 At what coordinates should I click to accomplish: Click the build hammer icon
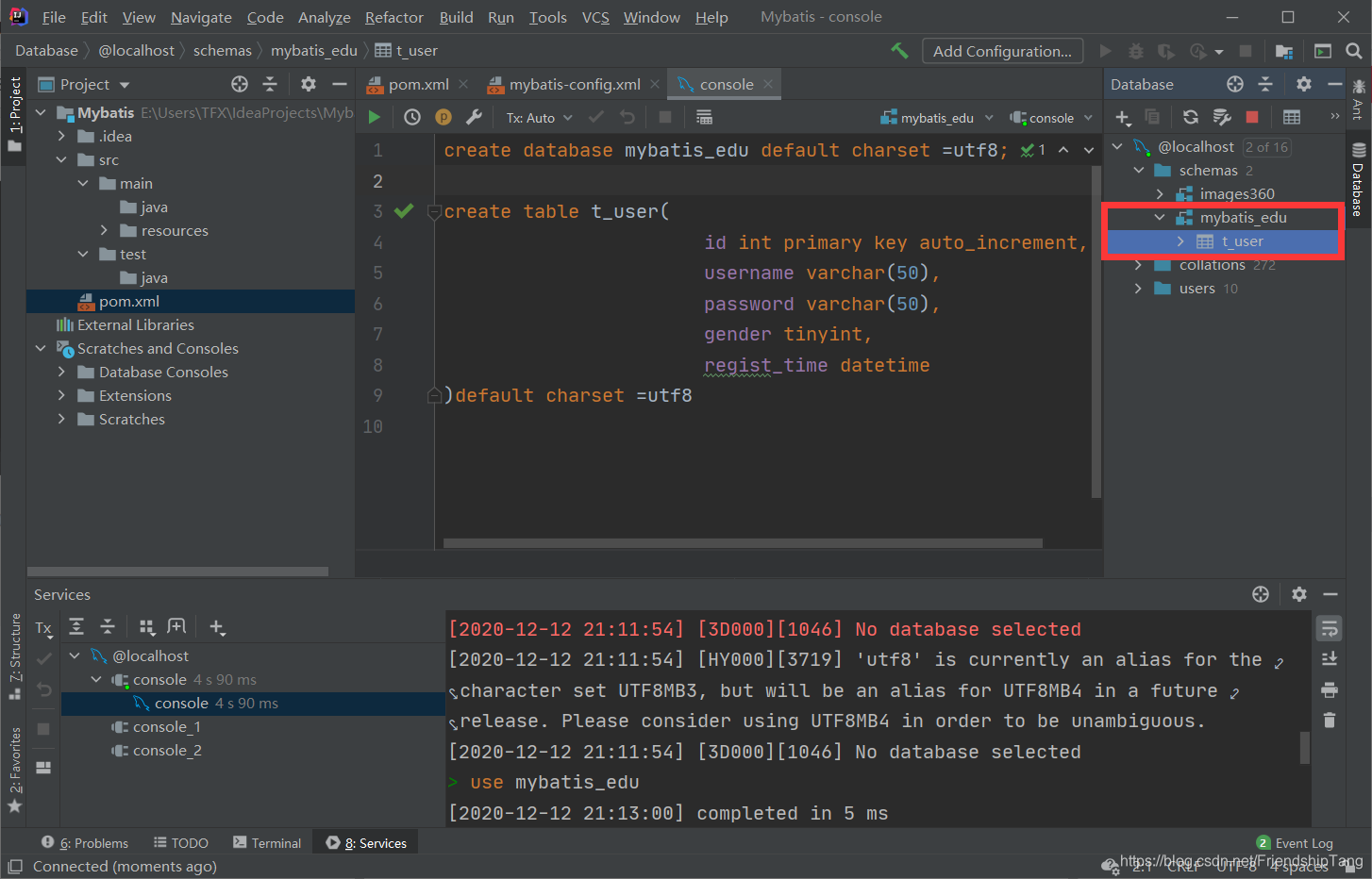(899, 50)
